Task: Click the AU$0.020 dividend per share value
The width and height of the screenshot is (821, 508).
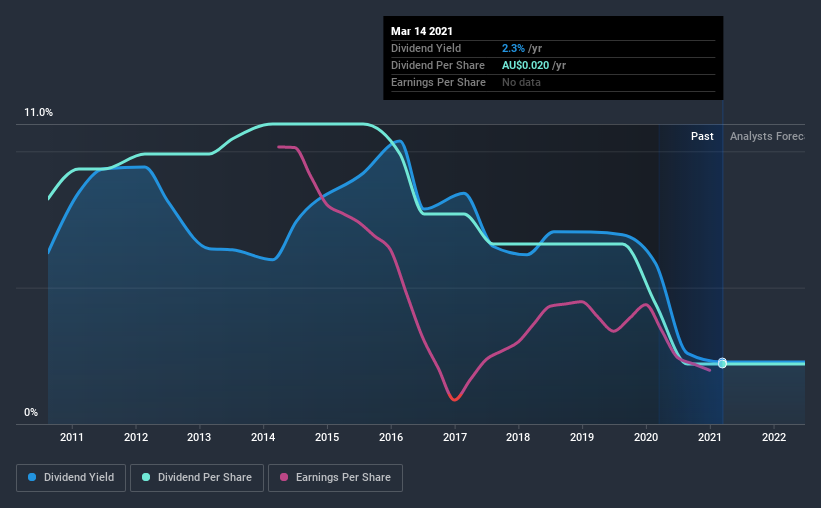Action: pyautogui.click(x=526, y=65)
